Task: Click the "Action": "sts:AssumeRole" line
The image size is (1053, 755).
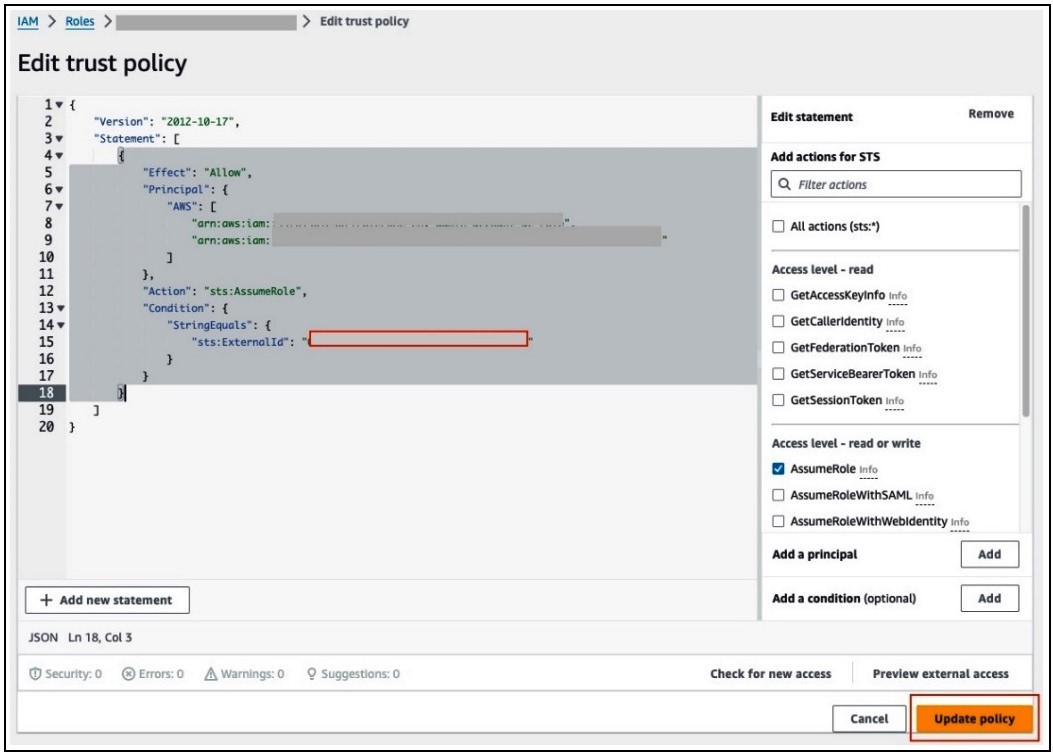Action: 224,291
